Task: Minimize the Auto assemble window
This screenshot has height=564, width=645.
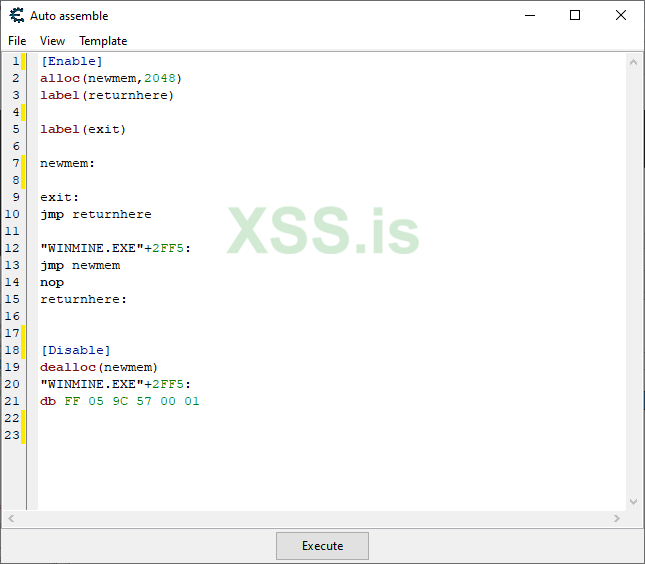Action: click(530, 16)
